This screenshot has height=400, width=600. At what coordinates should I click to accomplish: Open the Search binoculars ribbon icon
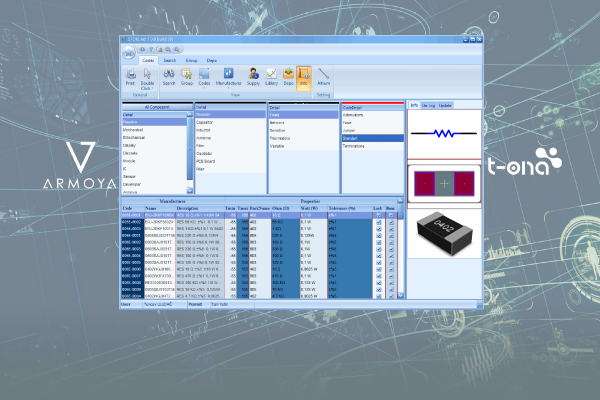click(169, 77)
